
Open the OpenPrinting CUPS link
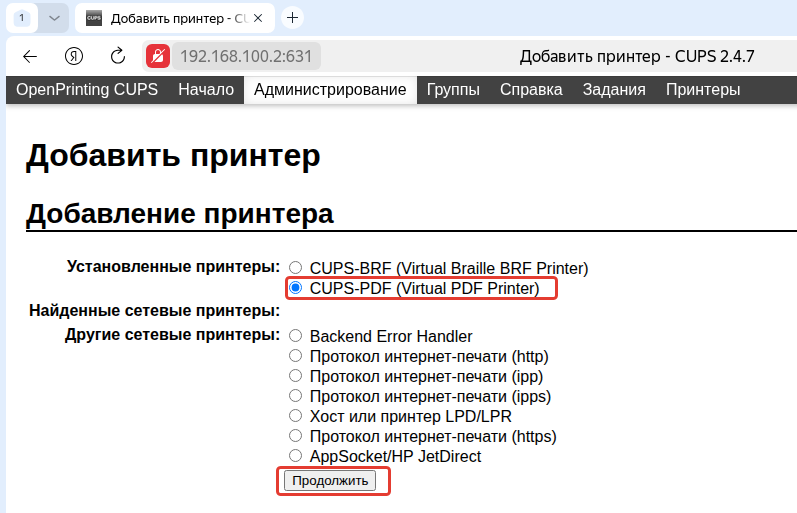[x=87, y=90]
